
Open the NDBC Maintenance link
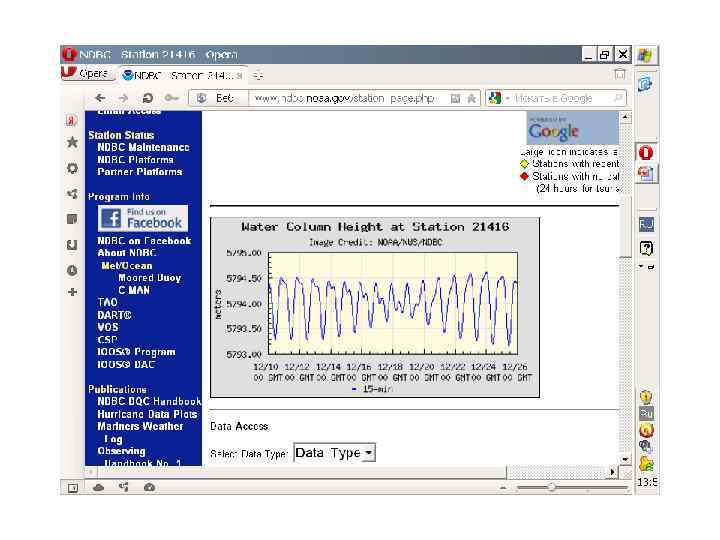143,147
